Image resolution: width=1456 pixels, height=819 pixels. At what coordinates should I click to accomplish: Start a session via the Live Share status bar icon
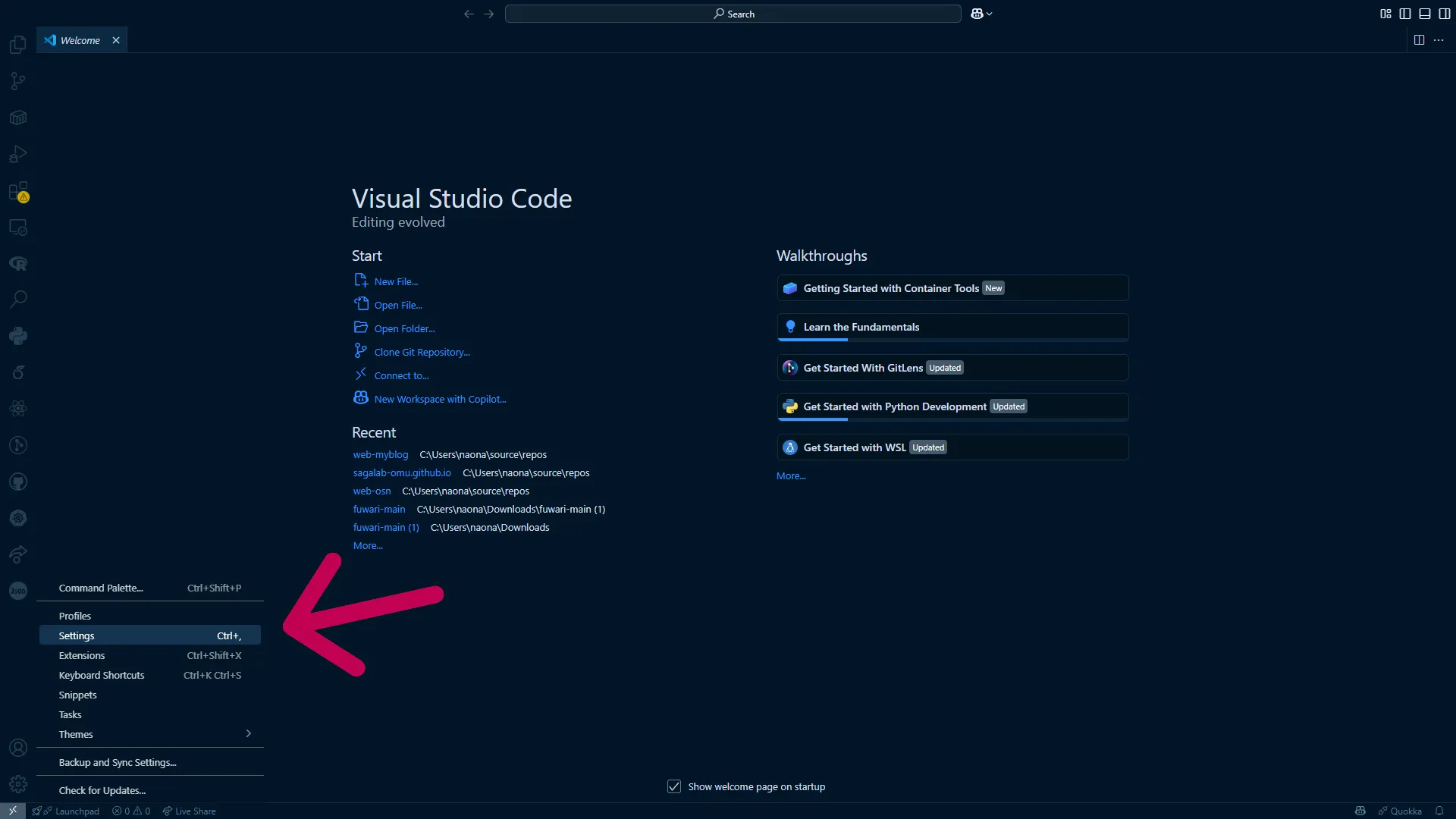click(189, 811)
